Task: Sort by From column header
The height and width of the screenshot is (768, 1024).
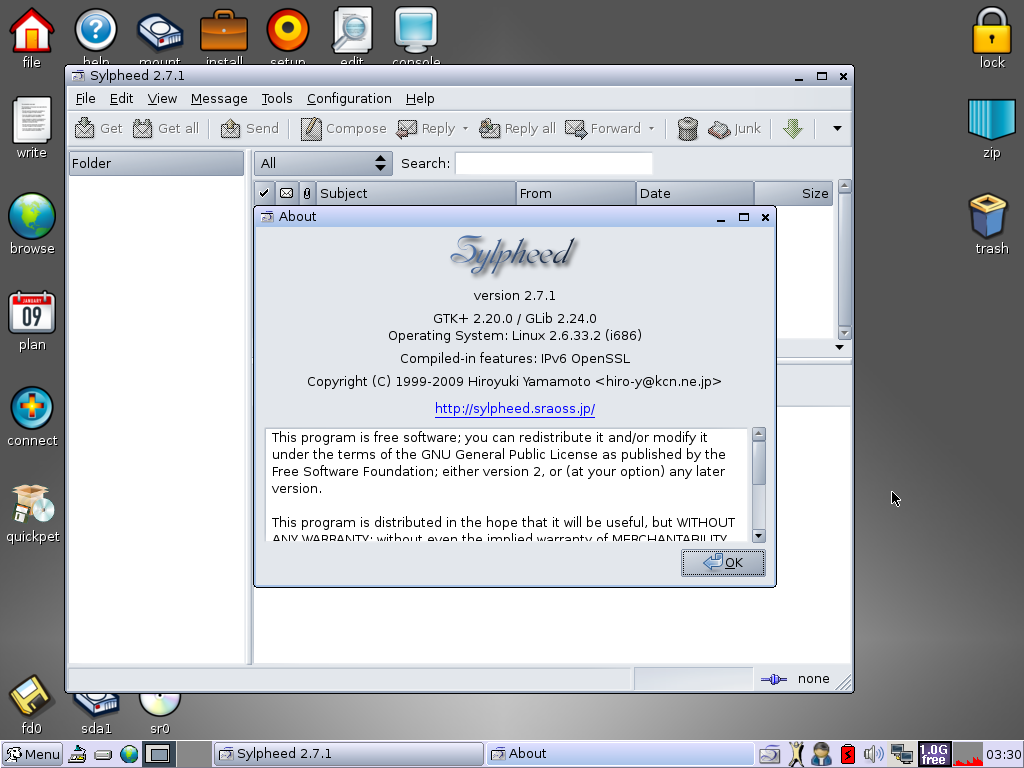Action: pos(576,193)
